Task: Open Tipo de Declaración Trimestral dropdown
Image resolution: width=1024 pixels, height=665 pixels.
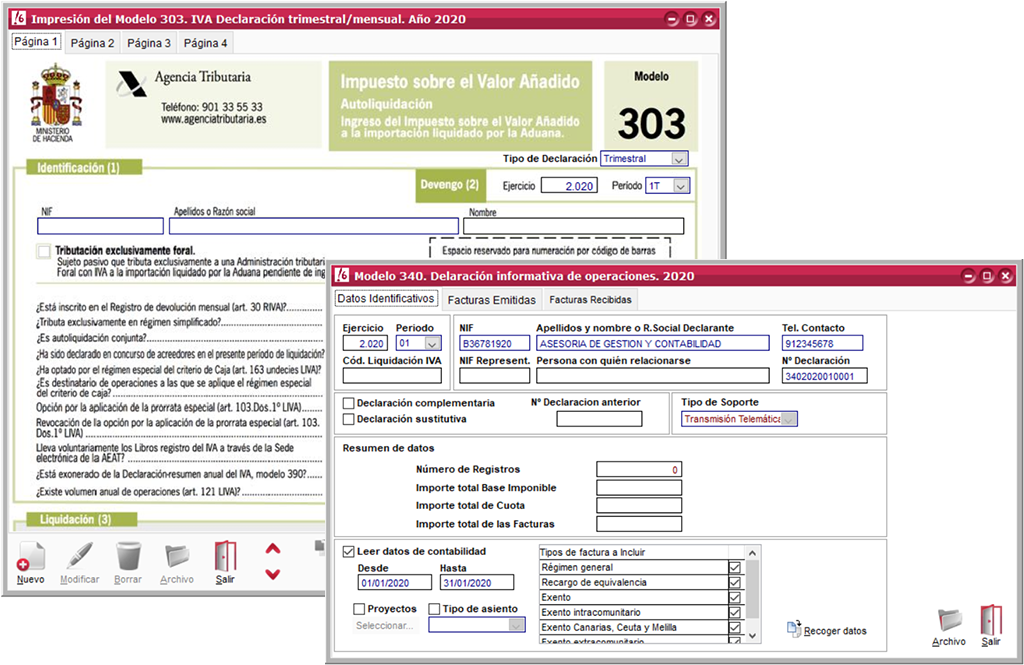Action: coord(679,159)
